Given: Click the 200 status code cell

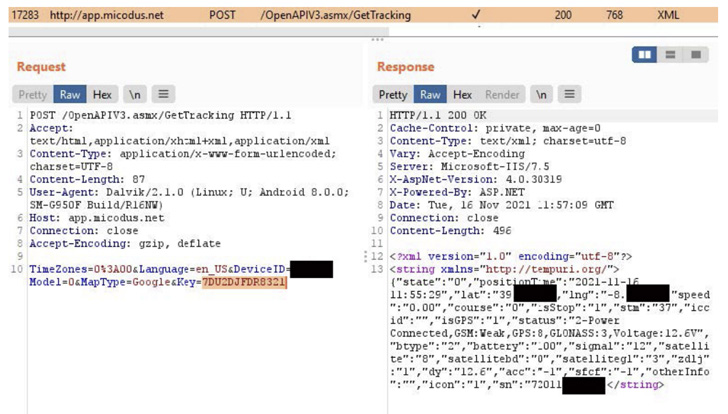Looking at the screenshot, I should click(x=564, y=16).
